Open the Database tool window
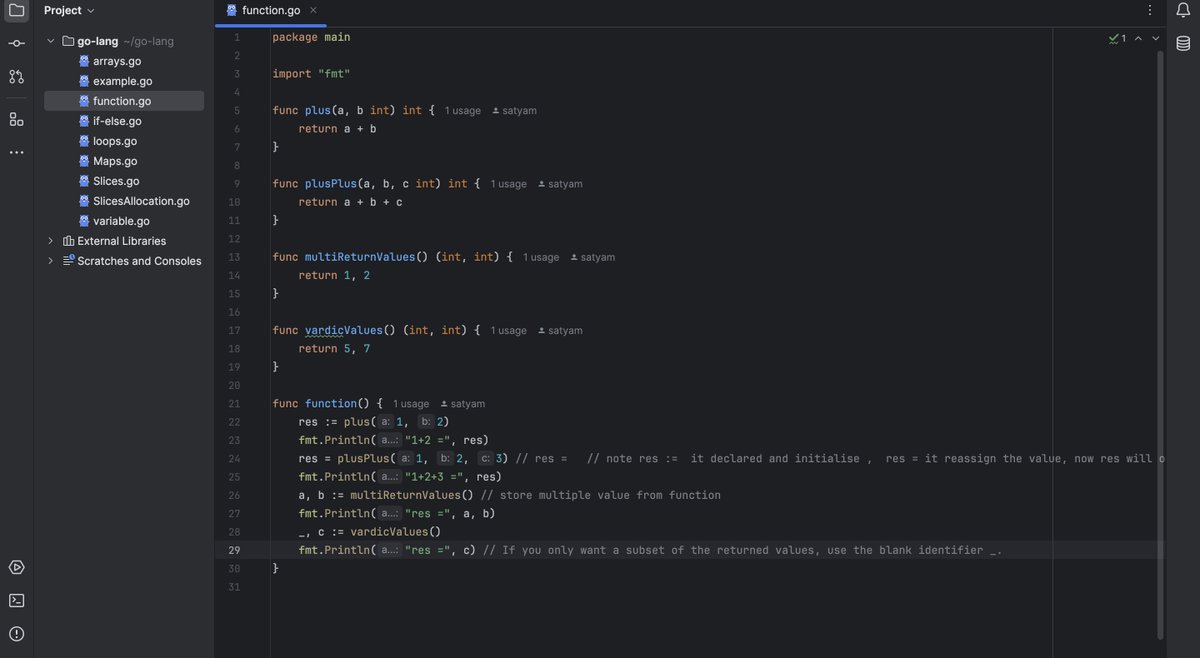Viewport: 1200px width, 658px height. point(1183,43)
